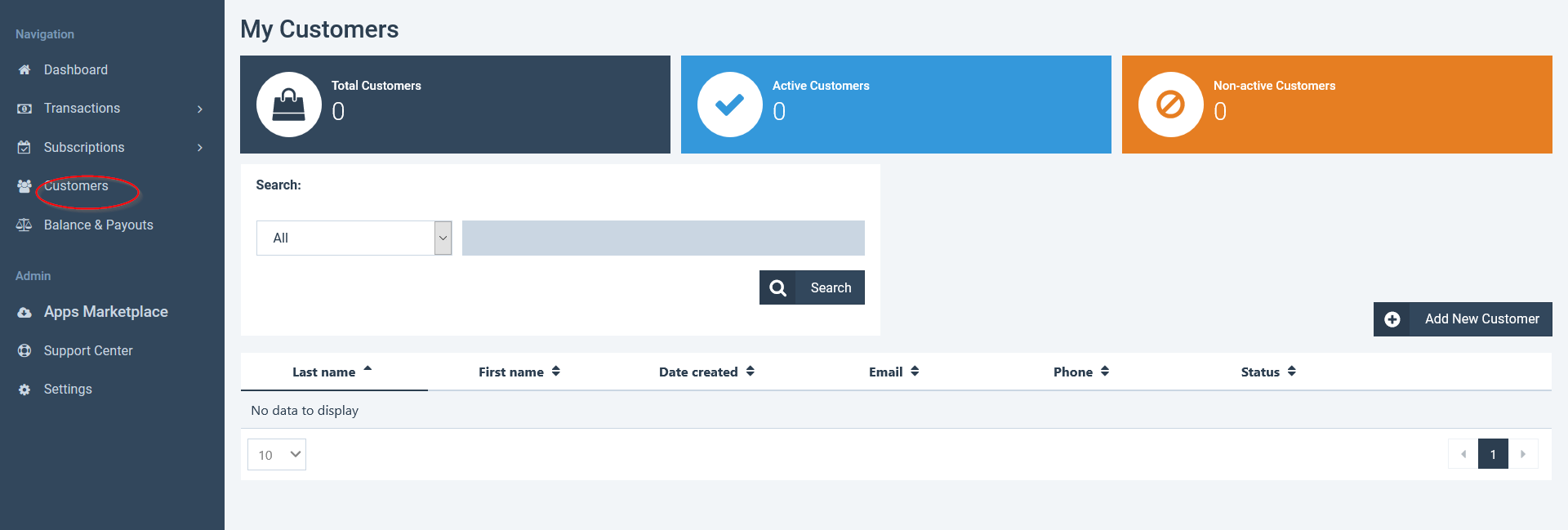This screenshot has width=1568, height=530.
Task: Click the Active Customers checkmark icon
Action: [729, 105]
